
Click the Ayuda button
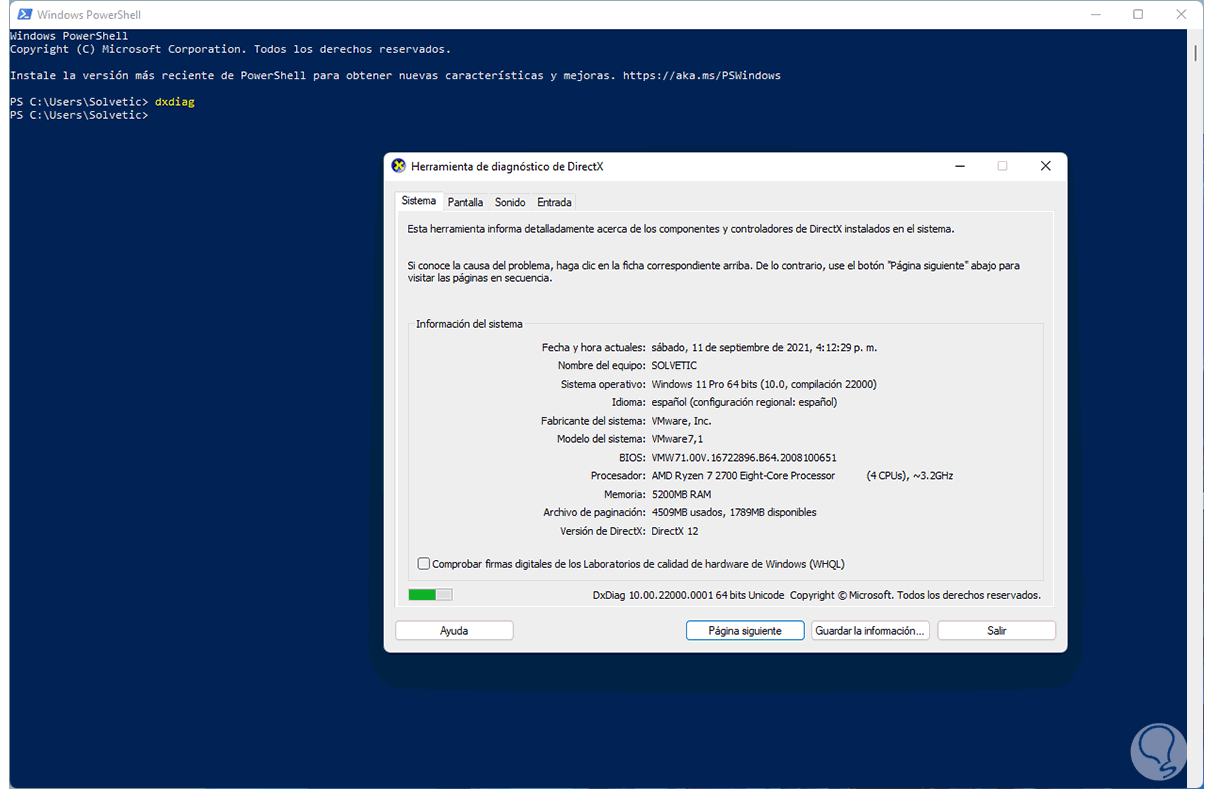(454, 631)
